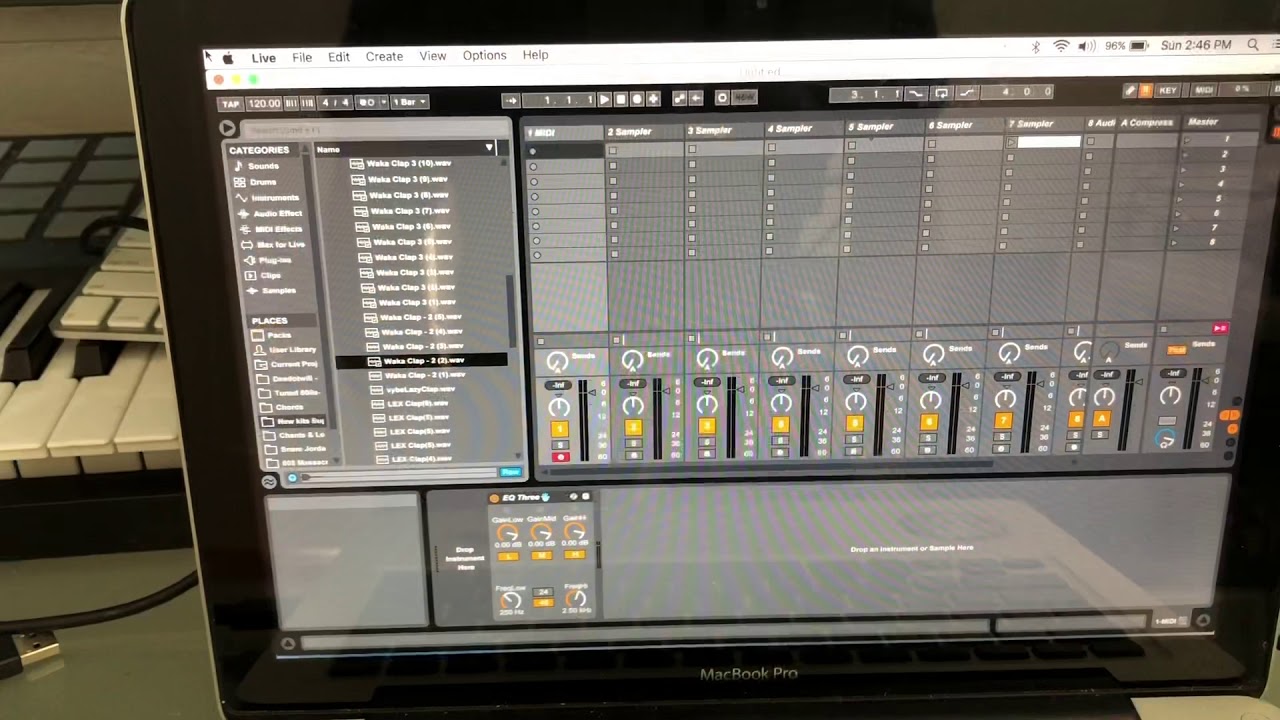Toggle track 2 activator button
This screenshot has height=720, width=1280.
[x=633, y=428]
